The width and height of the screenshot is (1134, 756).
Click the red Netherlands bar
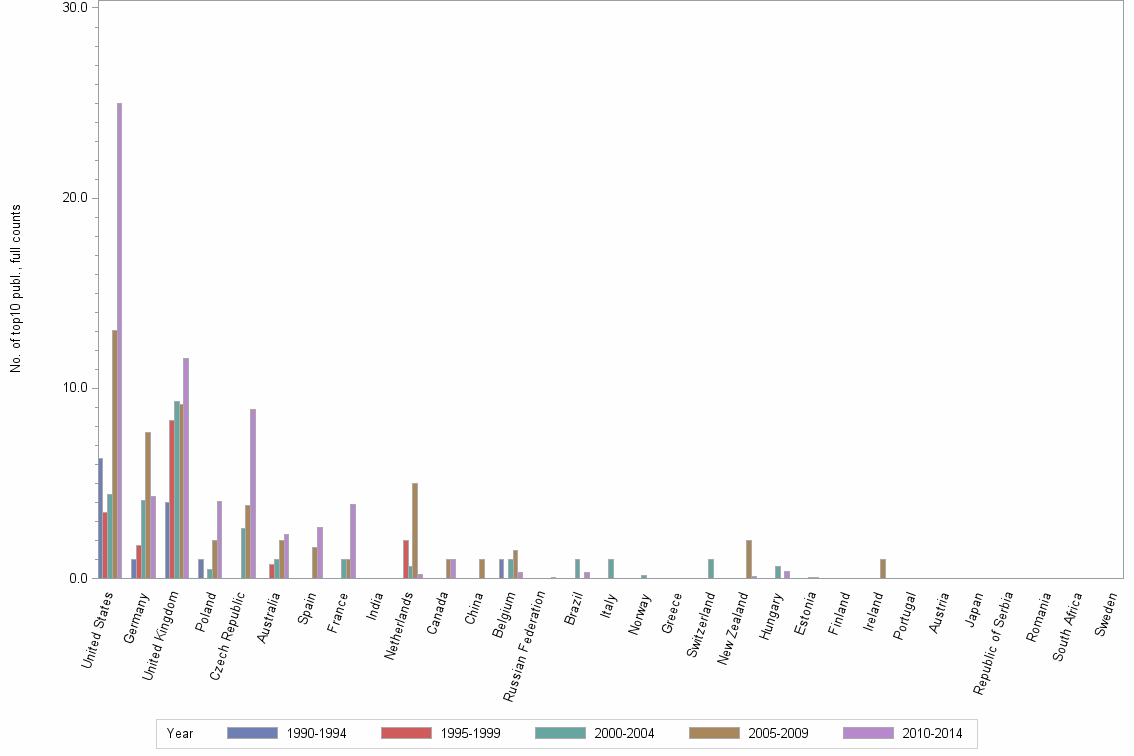point(404,560)
